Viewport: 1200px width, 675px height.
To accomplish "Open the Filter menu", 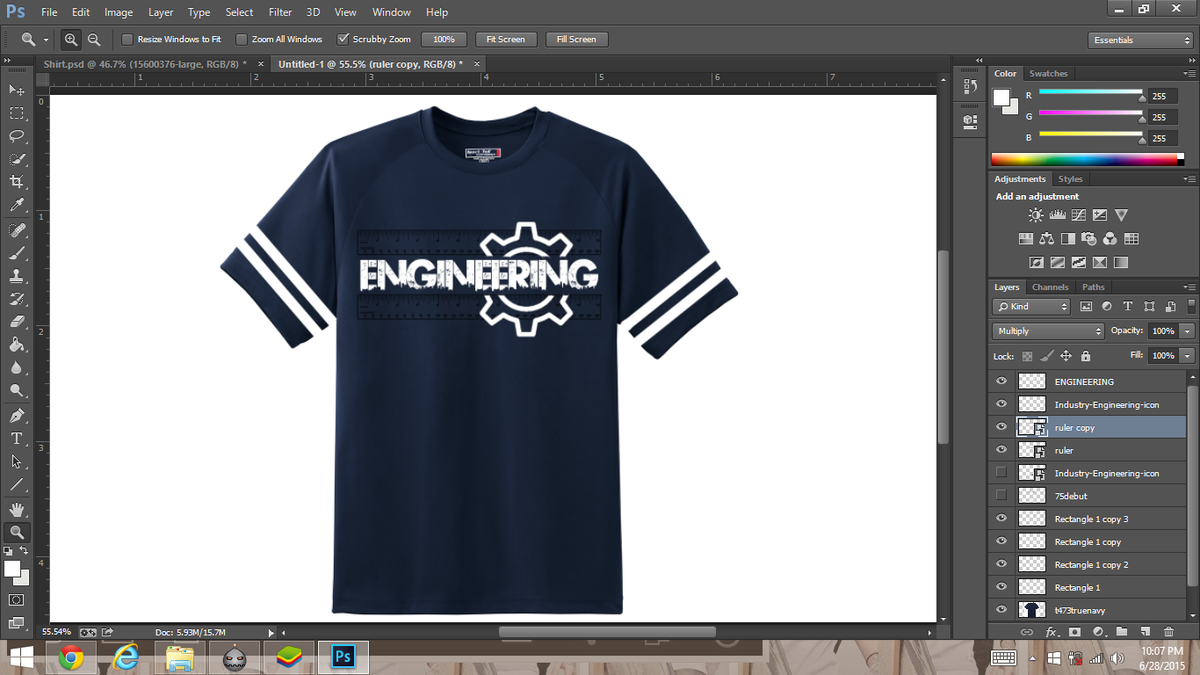I will 280,12.
